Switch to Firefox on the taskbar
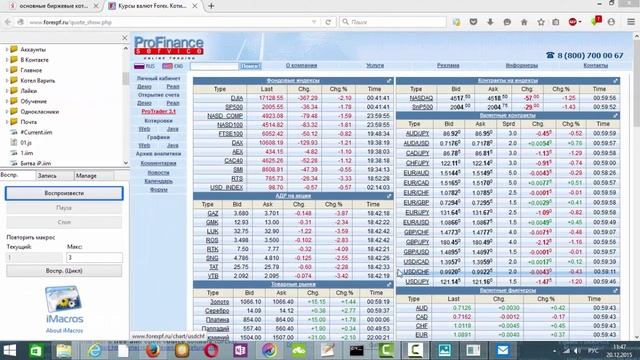Screen dimensions: 640x360 [153, 351]
